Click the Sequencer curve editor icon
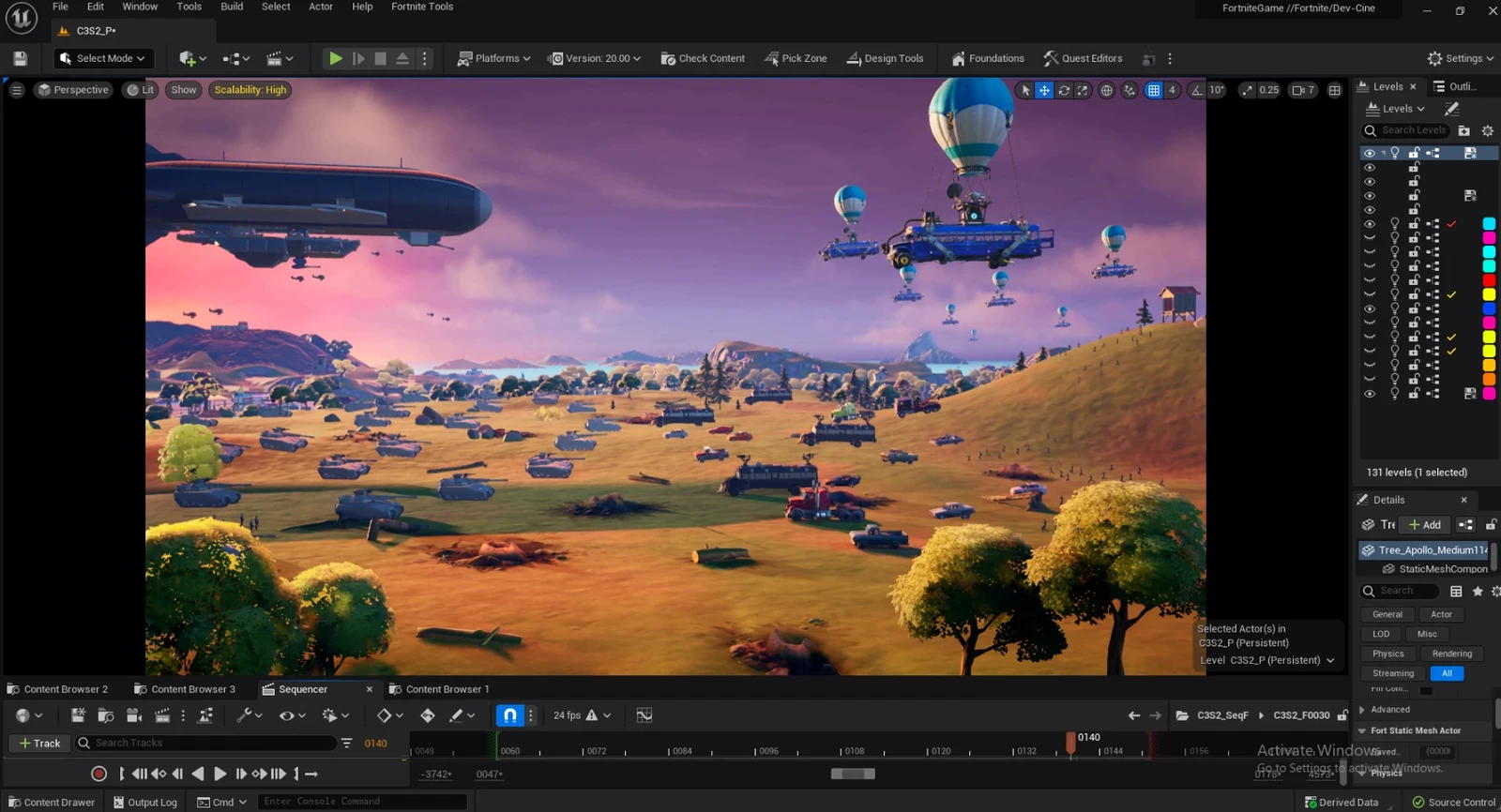This screenshot has width=1501, height=812. [644, 715]
